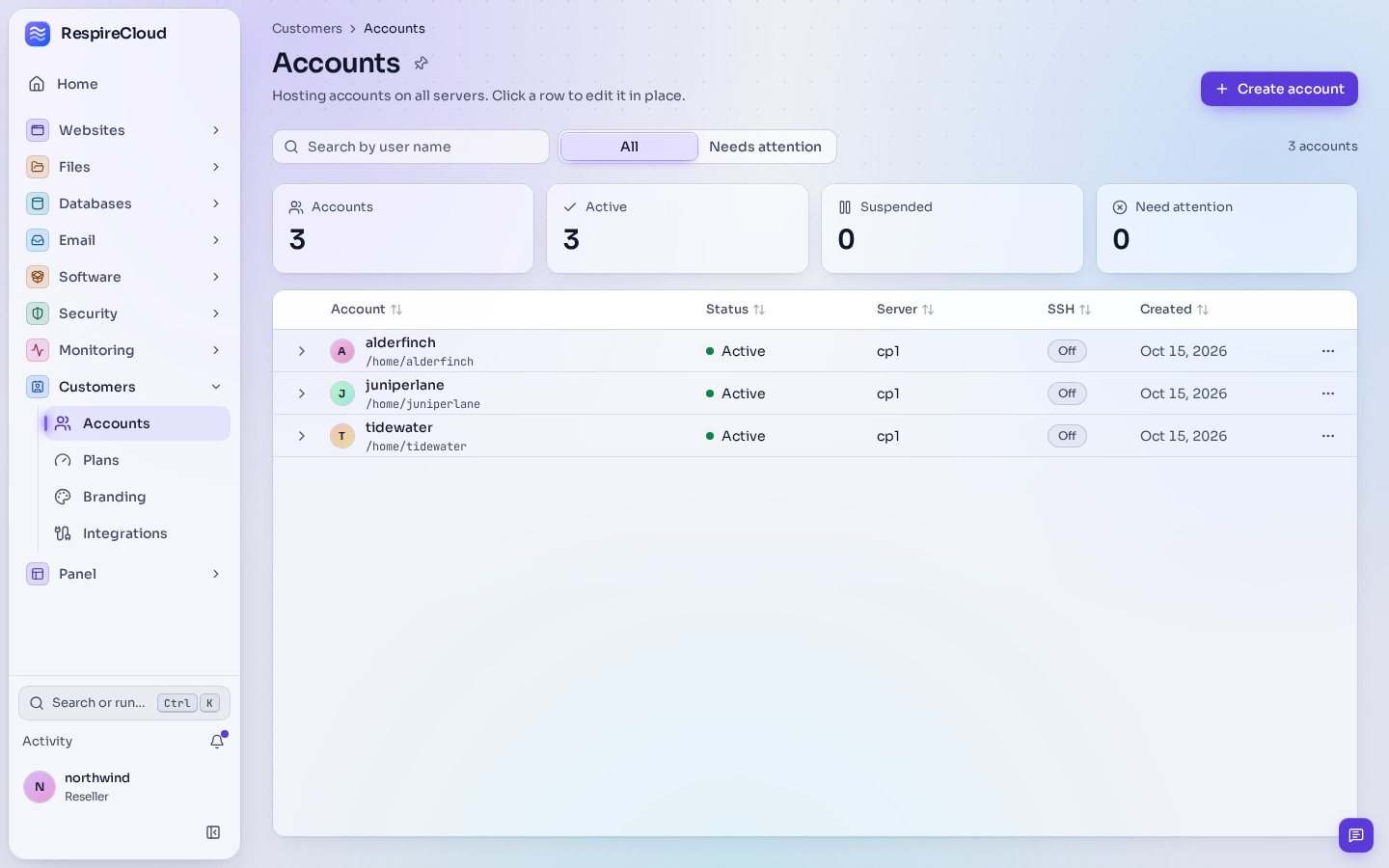1389x868 pixels.
Task: Open the Plans page
Action: tap(137, 460)
